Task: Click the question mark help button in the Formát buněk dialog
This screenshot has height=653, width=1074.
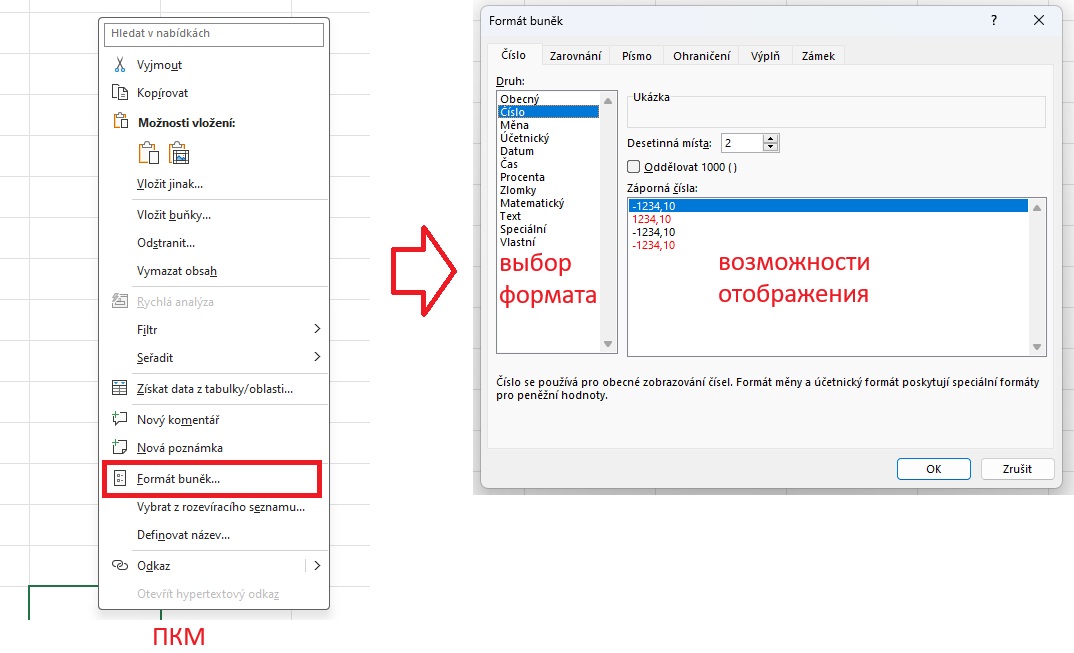Action: pyautogui.click(x=994, y=20)
